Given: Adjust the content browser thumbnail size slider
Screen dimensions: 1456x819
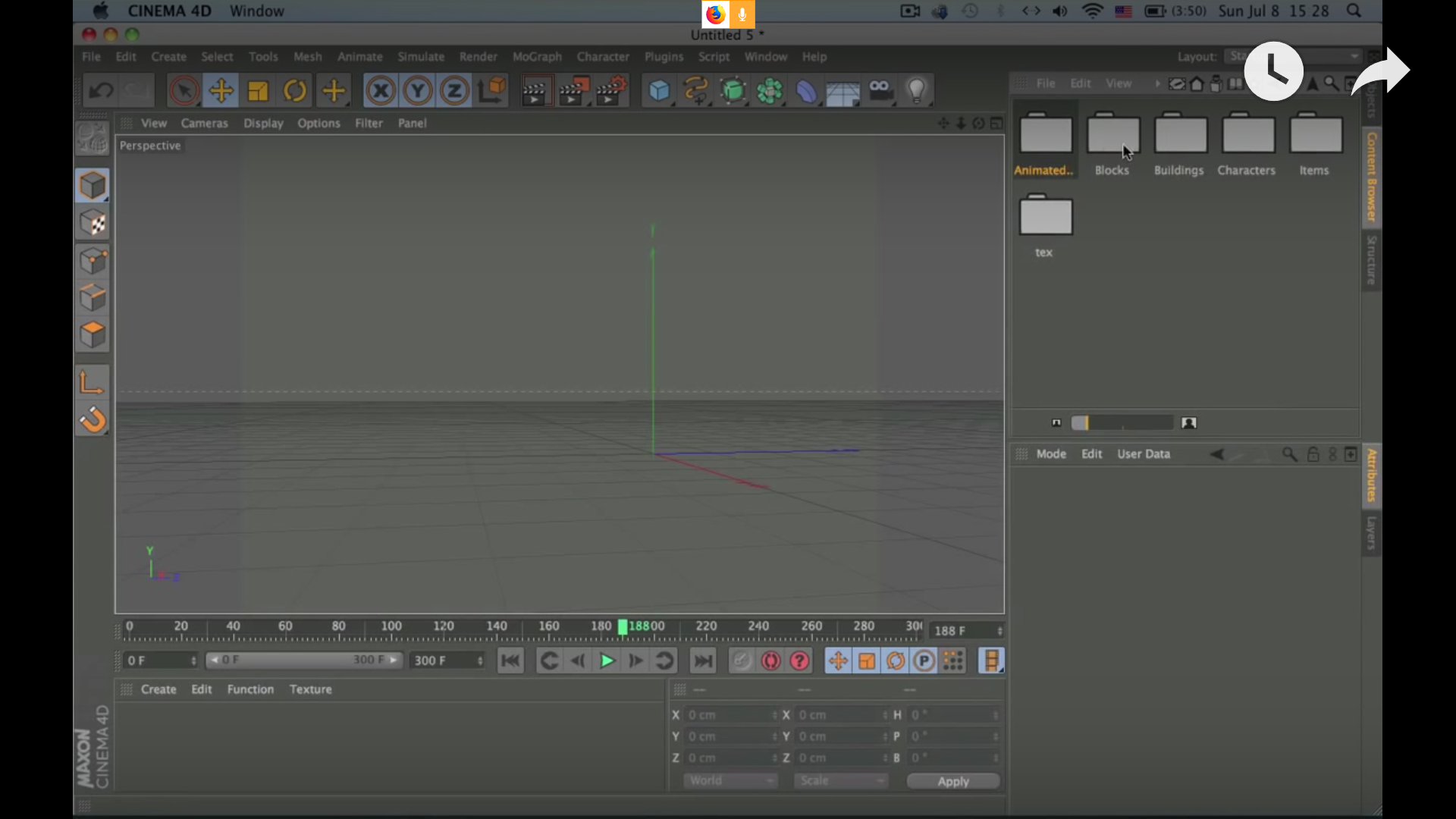Looking at the screenshot, I should (x=1122, y=423).
